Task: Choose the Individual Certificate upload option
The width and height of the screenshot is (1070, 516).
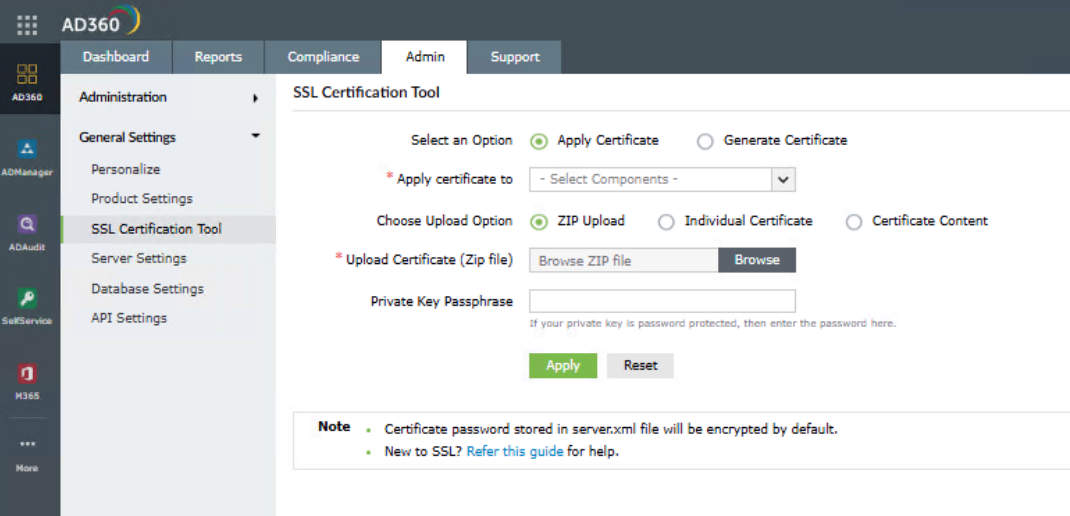Action: (x=666, y=222)
